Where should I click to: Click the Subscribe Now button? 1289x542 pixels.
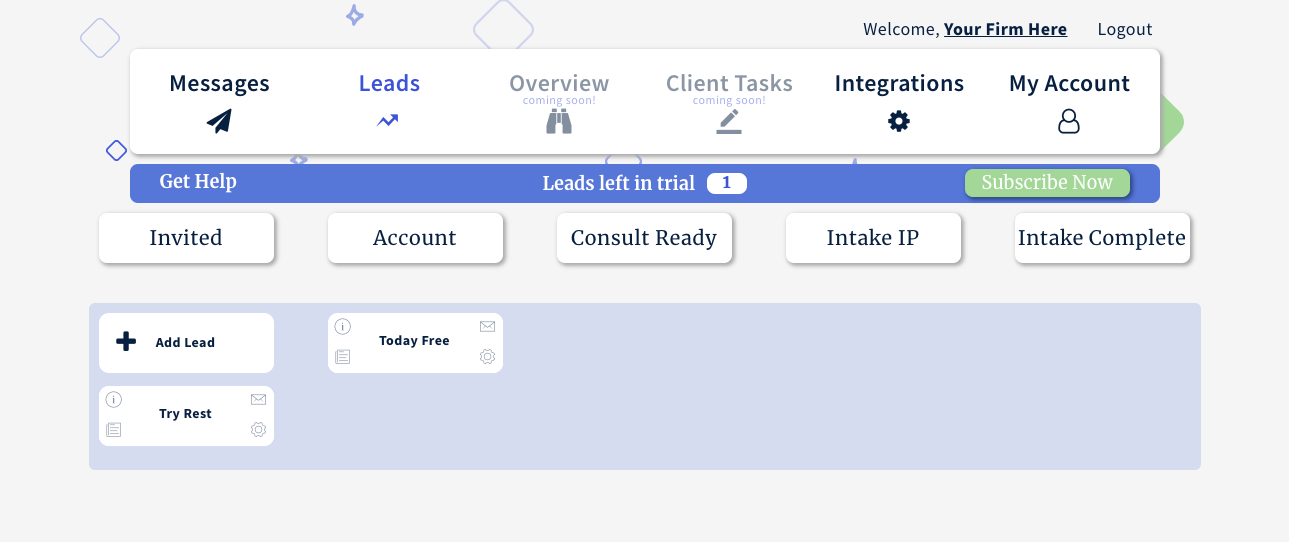click(x=1047, y=183)
